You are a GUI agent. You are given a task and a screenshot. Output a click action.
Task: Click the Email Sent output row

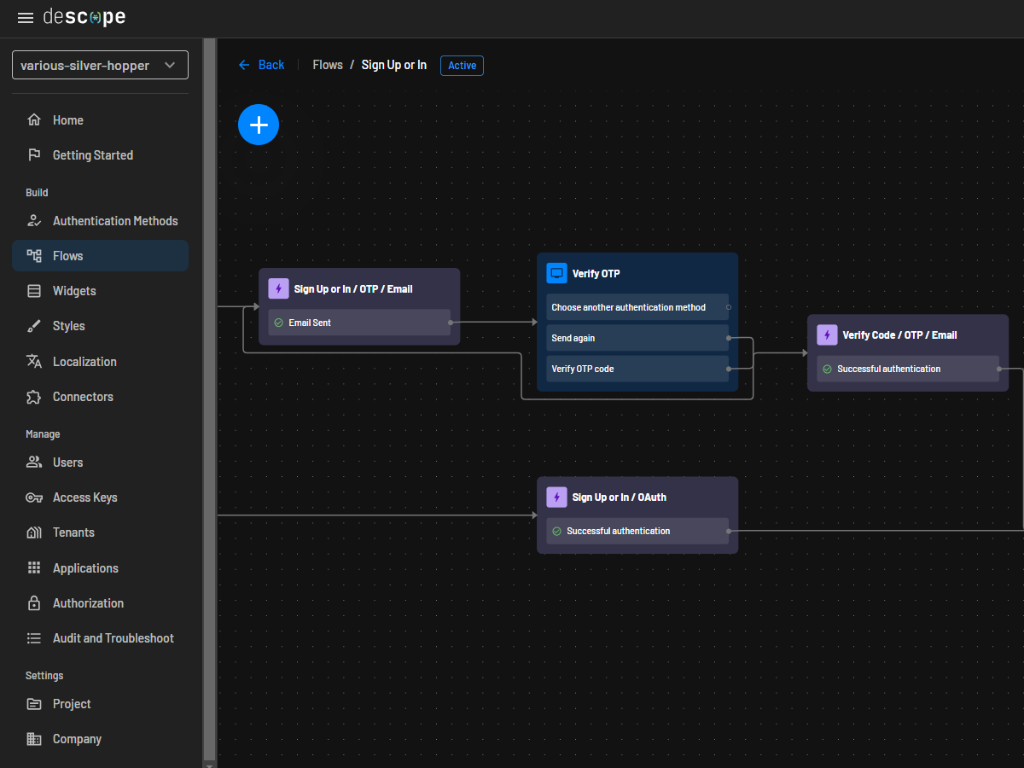(x=359, y=323)
